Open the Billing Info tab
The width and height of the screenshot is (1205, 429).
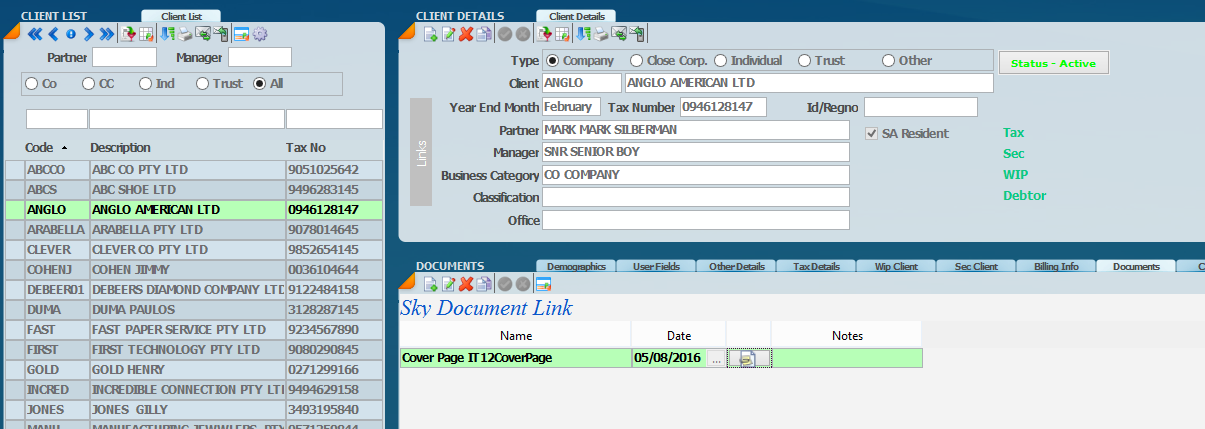click(x=1055, y=266)
